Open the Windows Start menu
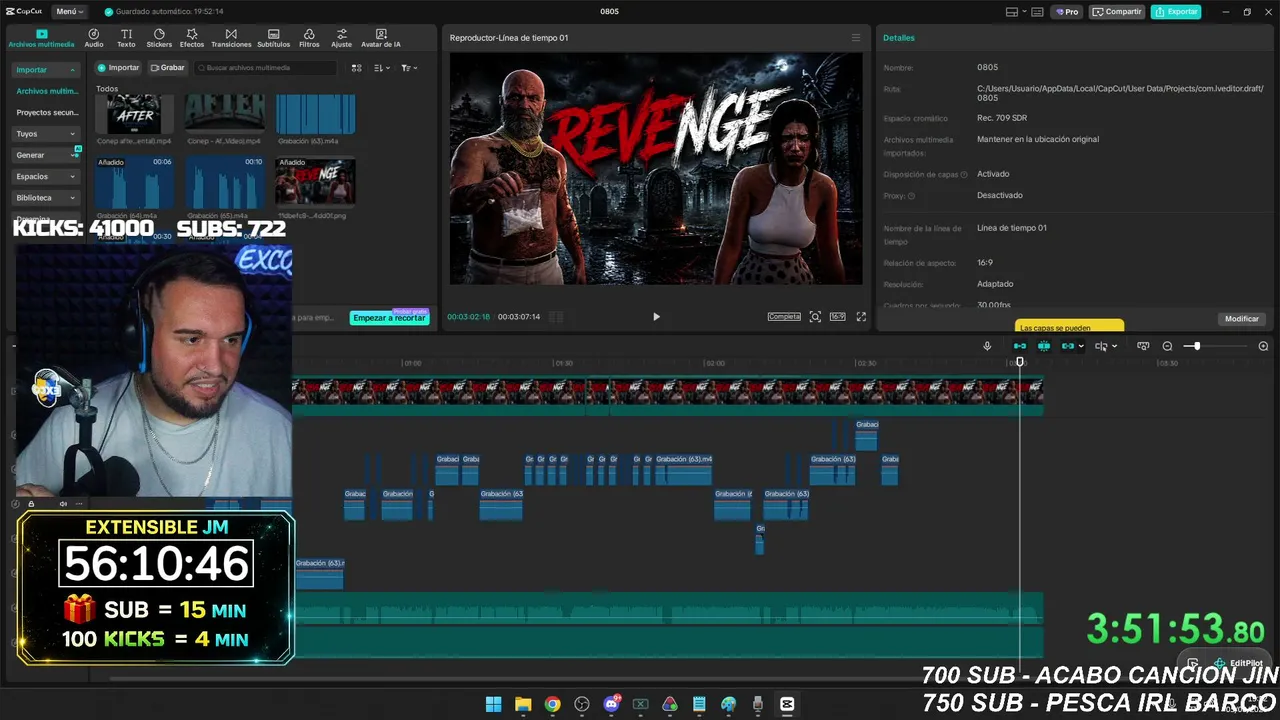Viewport: 1280px width, 720px height. point(493,704)
